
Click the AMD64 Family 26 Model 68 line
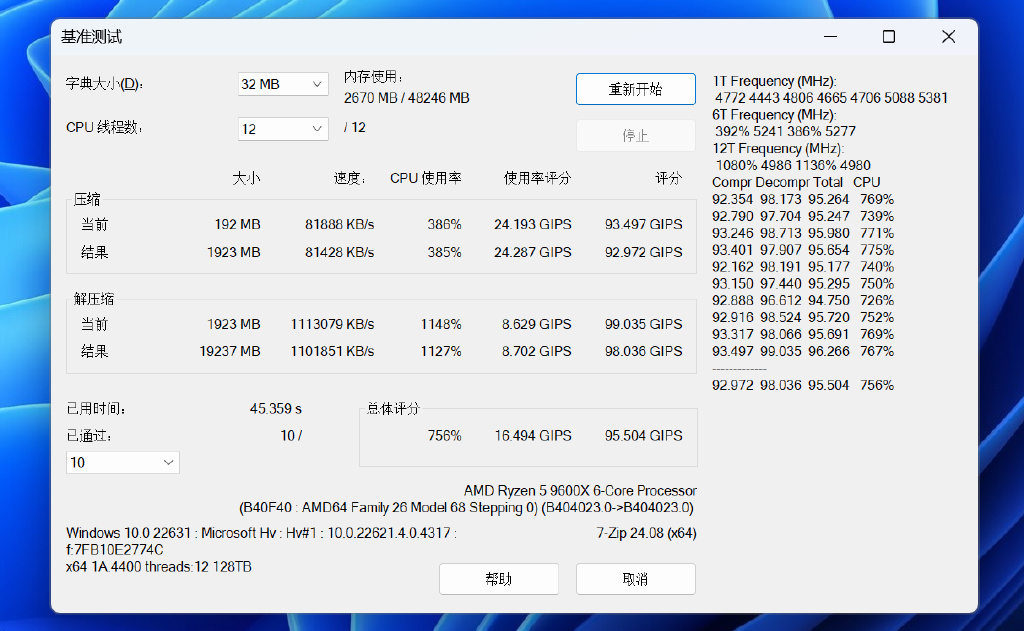point(467,508)
